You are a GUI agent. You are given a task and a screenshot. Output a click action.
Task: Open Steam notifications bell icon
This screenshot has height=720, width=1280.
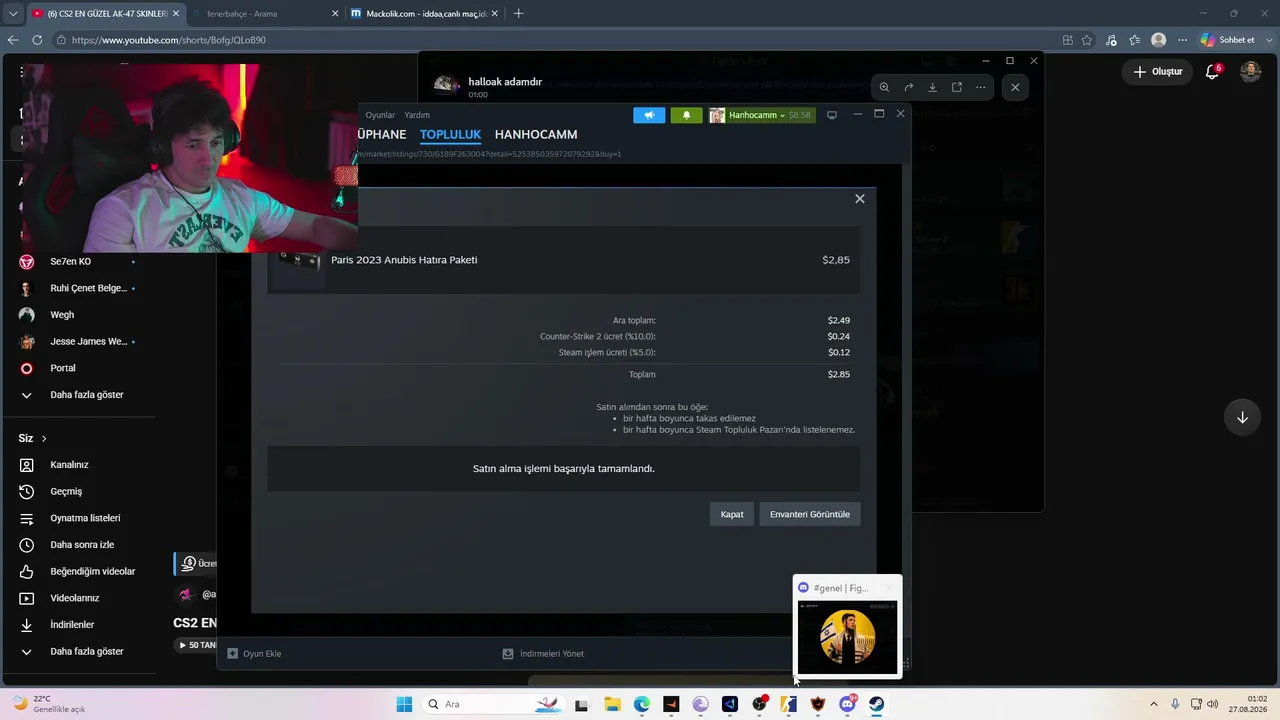click(x=686, y=115)
